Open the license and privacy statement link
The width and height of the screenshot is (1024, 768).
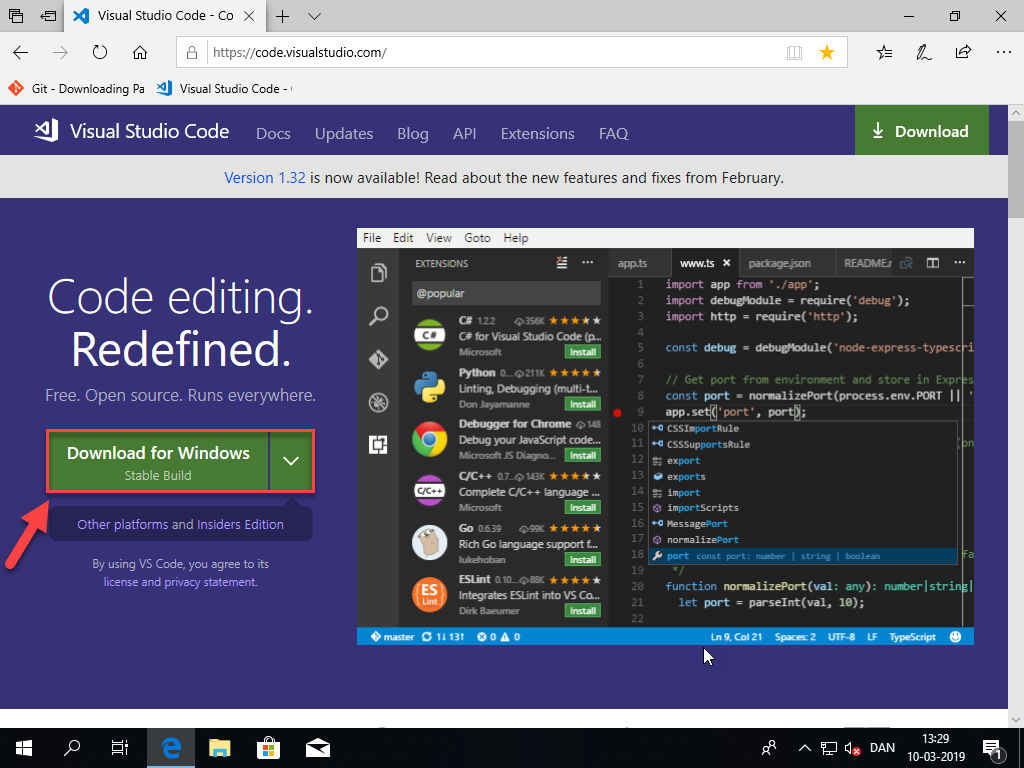[180, 582]
